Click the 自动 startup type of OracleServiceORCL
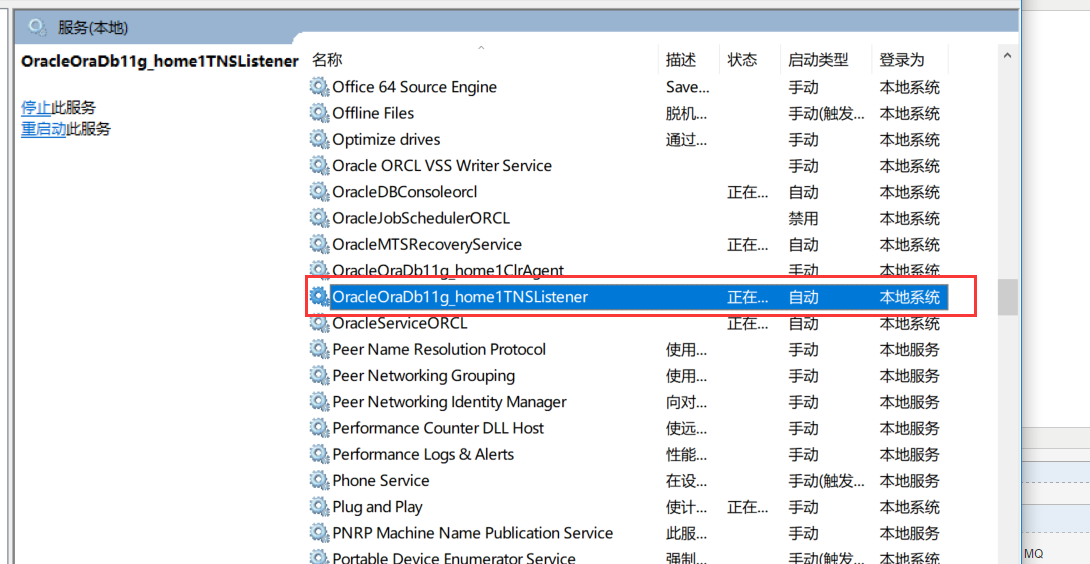Screen dimensions: 1090x564 803,323
